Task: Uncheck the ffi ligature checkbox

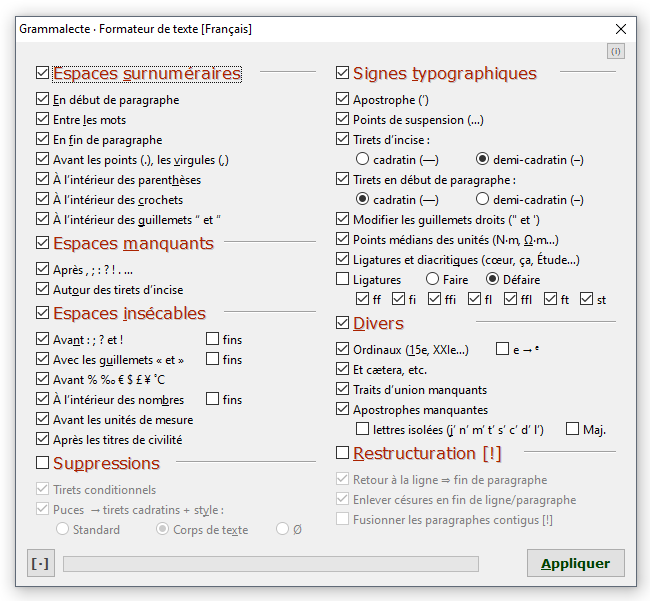Action: coord(434,298)
